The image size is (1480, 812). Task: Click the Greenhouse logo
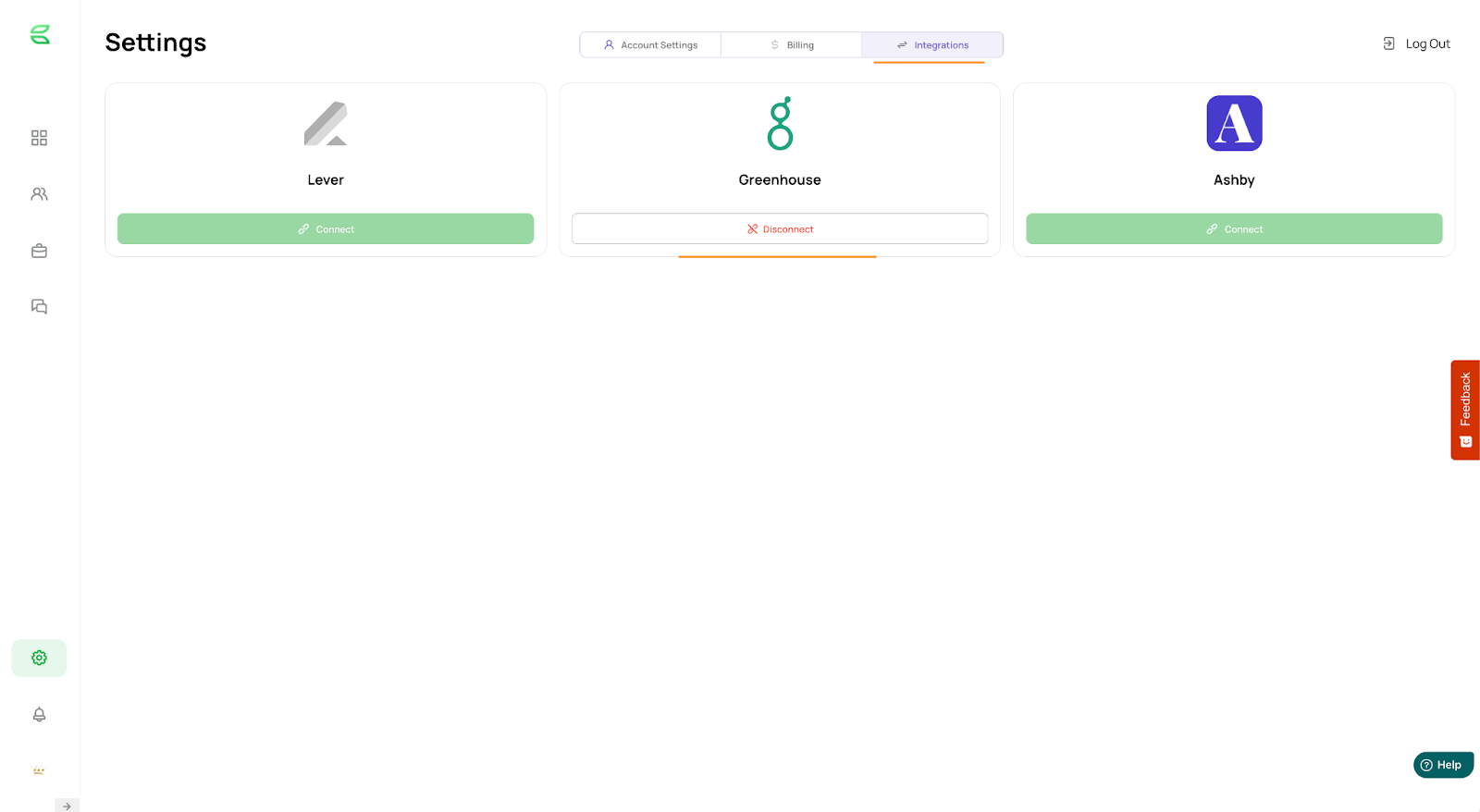[x=780, y=123]
